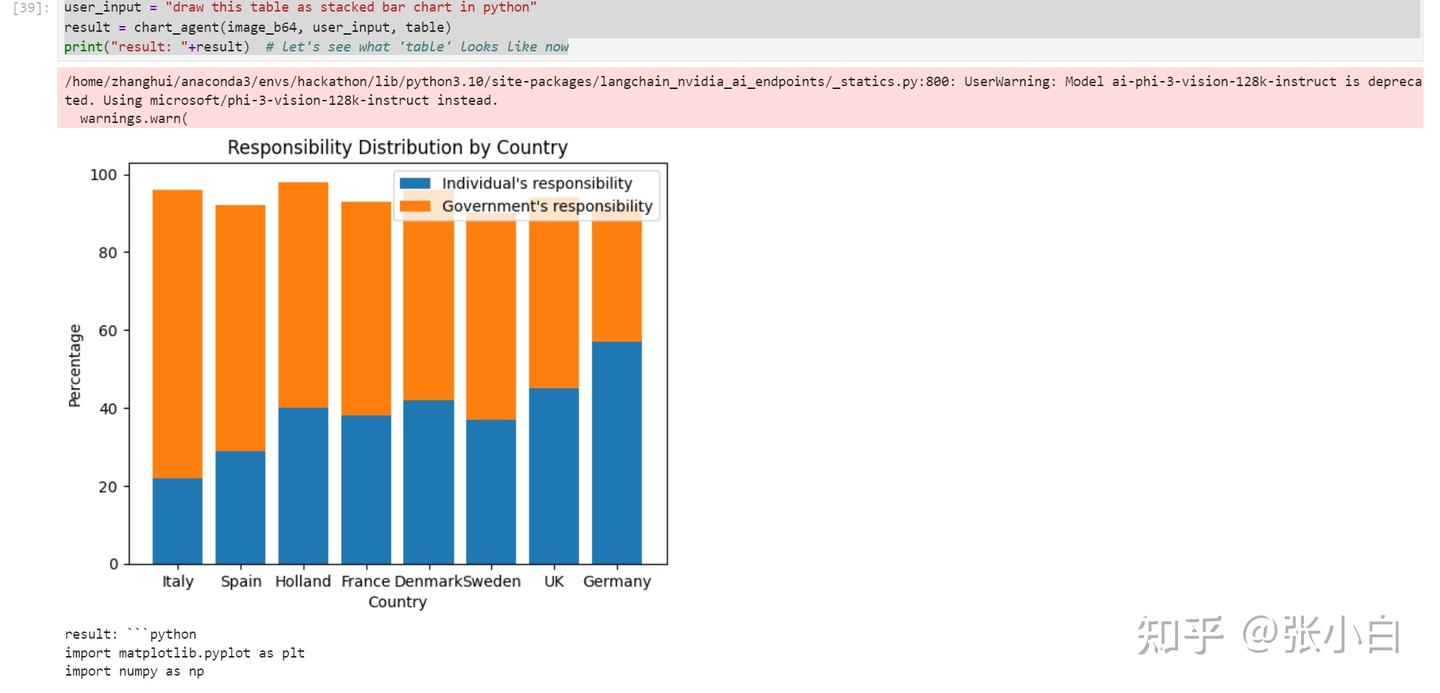
Task: Click the orange legend swatch for Government's responsibility
Action: [415, 207]
